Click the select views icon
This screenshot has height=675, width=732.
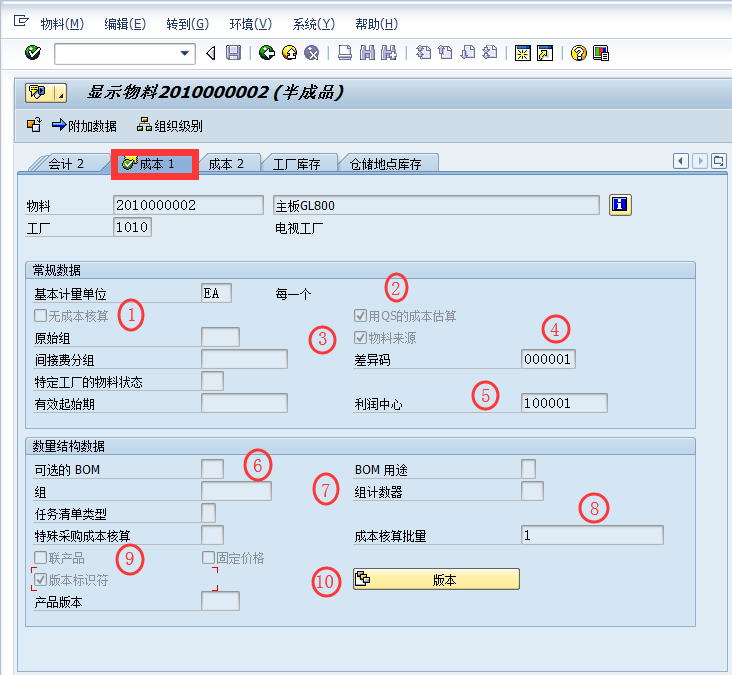coord(34,125)
